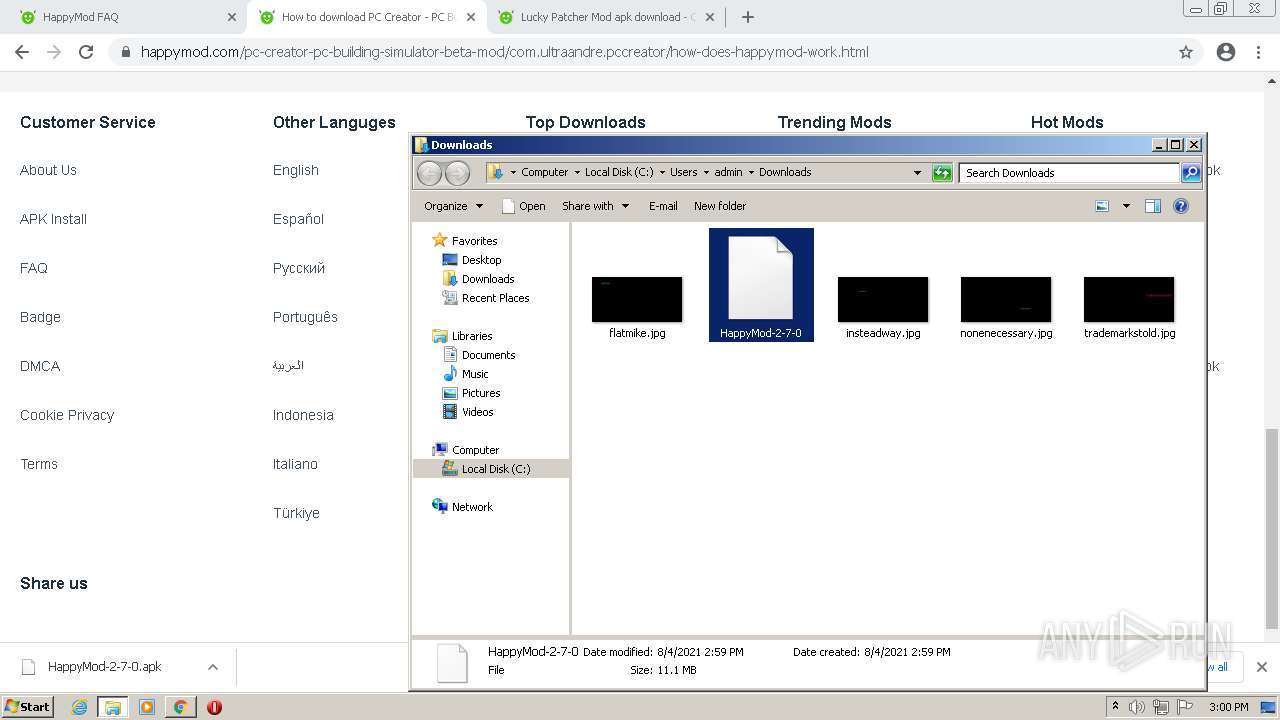Open Chrome from the taskbar
This screenshot has width=1280, height=720.
[180, 707]
